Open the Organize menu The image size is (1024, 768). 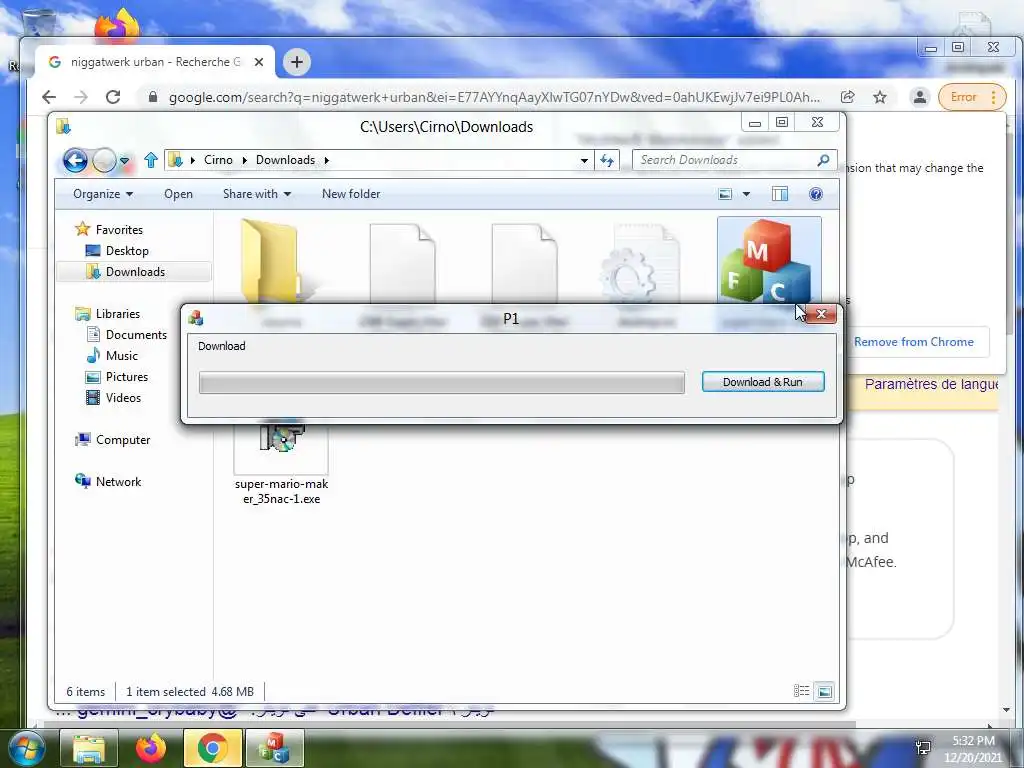(103, 194)
